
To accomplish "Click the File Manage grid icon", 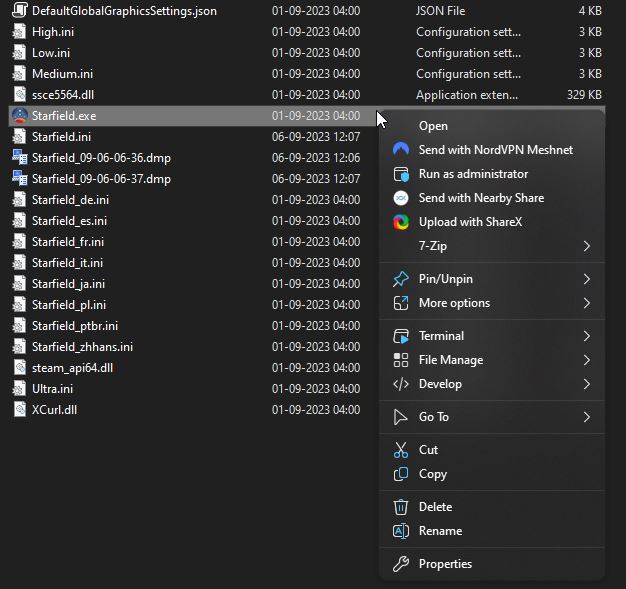I will [401, 360].
